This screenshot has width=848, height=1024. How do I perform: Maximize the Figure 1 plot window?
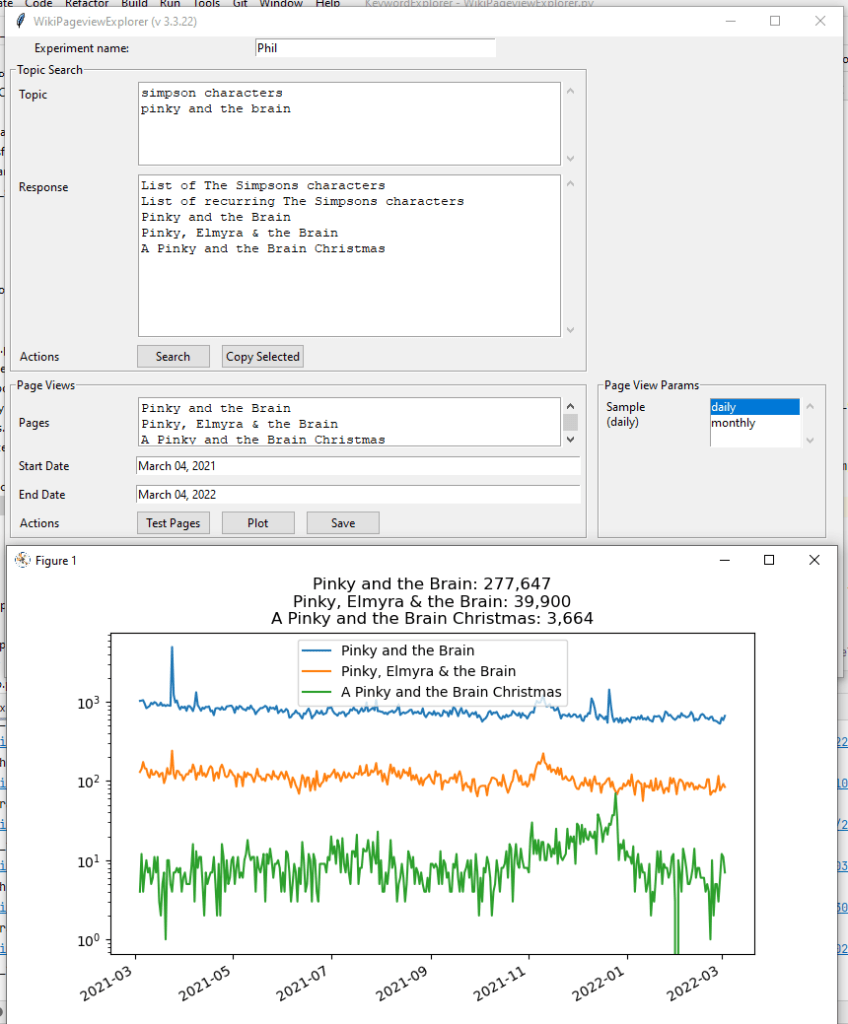pos(769,560)
